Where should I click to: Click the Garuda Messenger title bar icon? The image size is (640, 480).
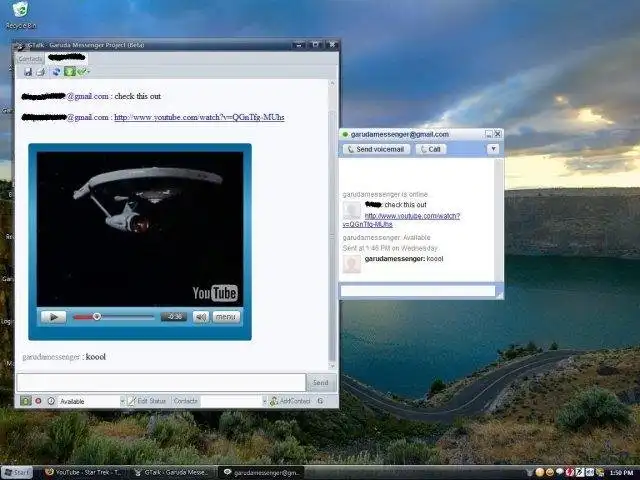click(20, 45)
